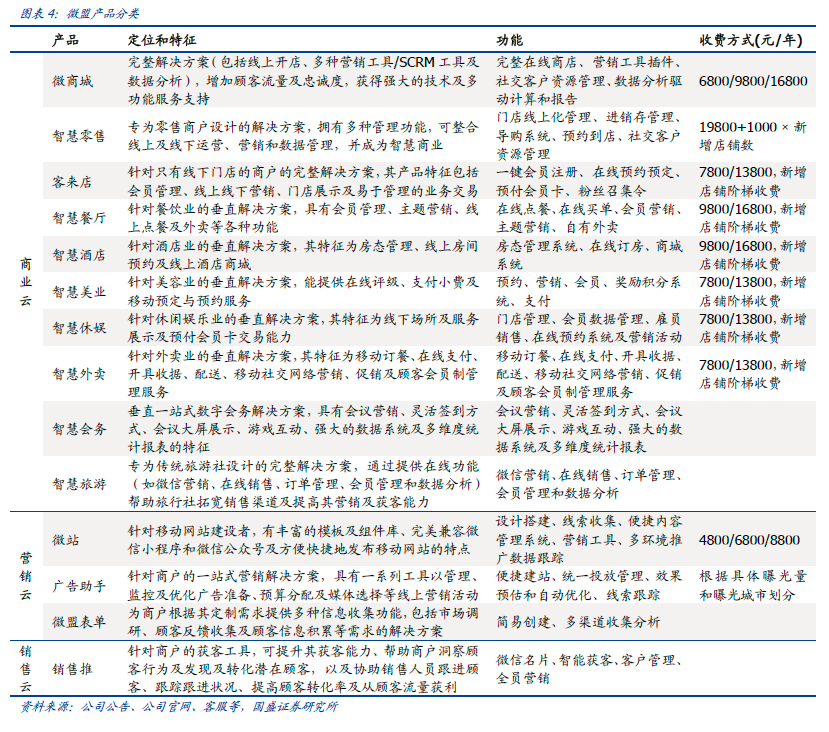Select the 智慧零售 product cell

[79, 136]
